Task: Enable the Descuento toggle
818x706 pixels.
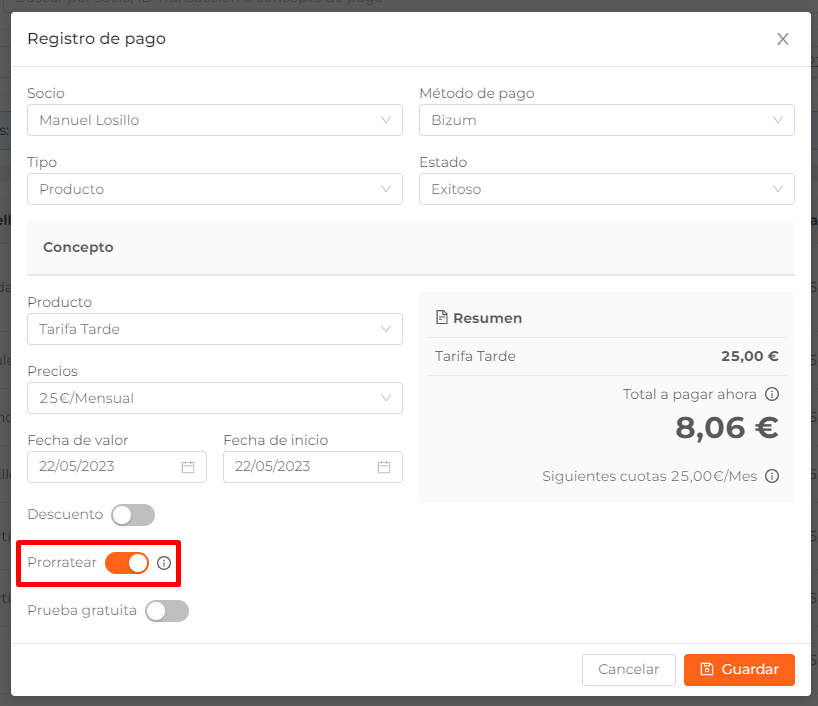Action: 133,515
